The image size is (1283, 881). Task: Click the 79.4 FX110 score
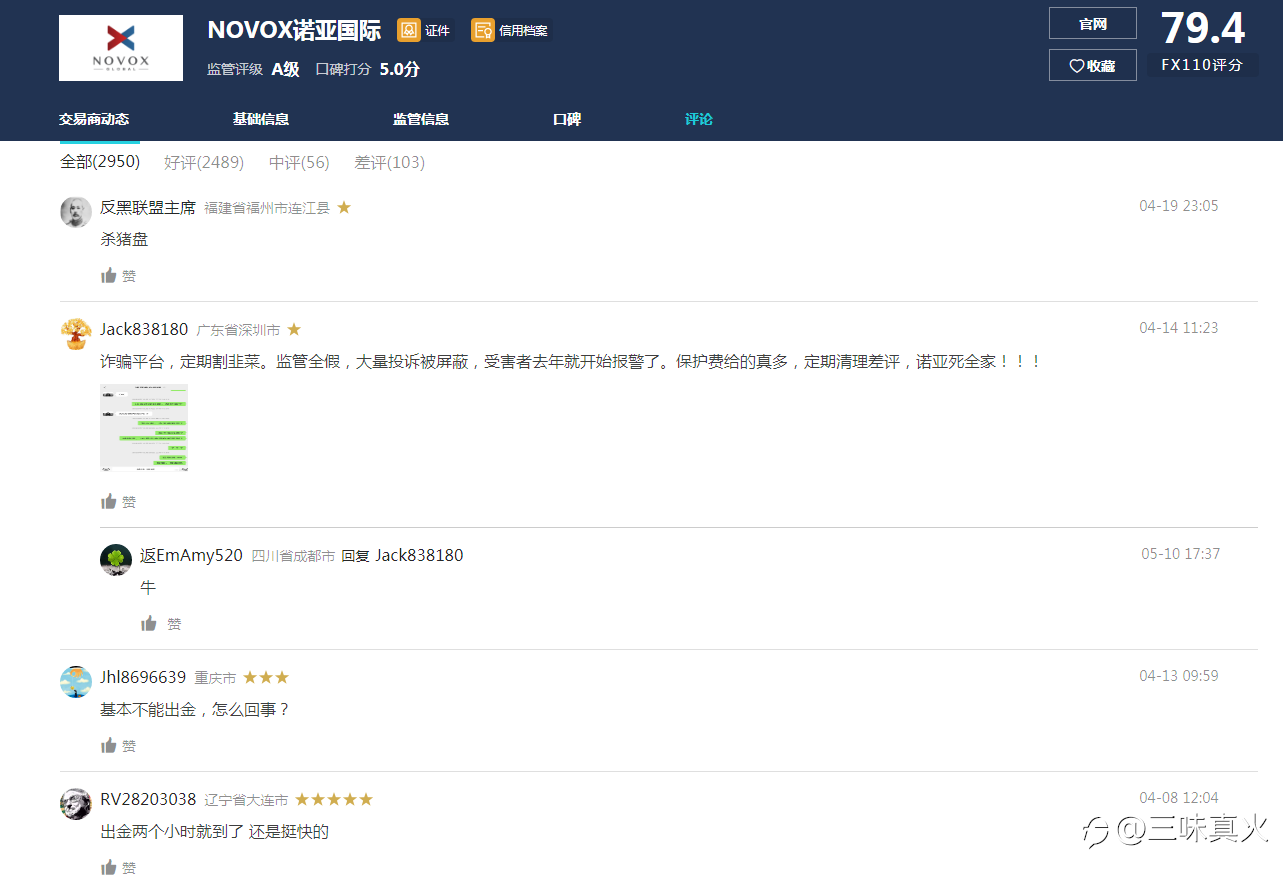coord(1202,28)
